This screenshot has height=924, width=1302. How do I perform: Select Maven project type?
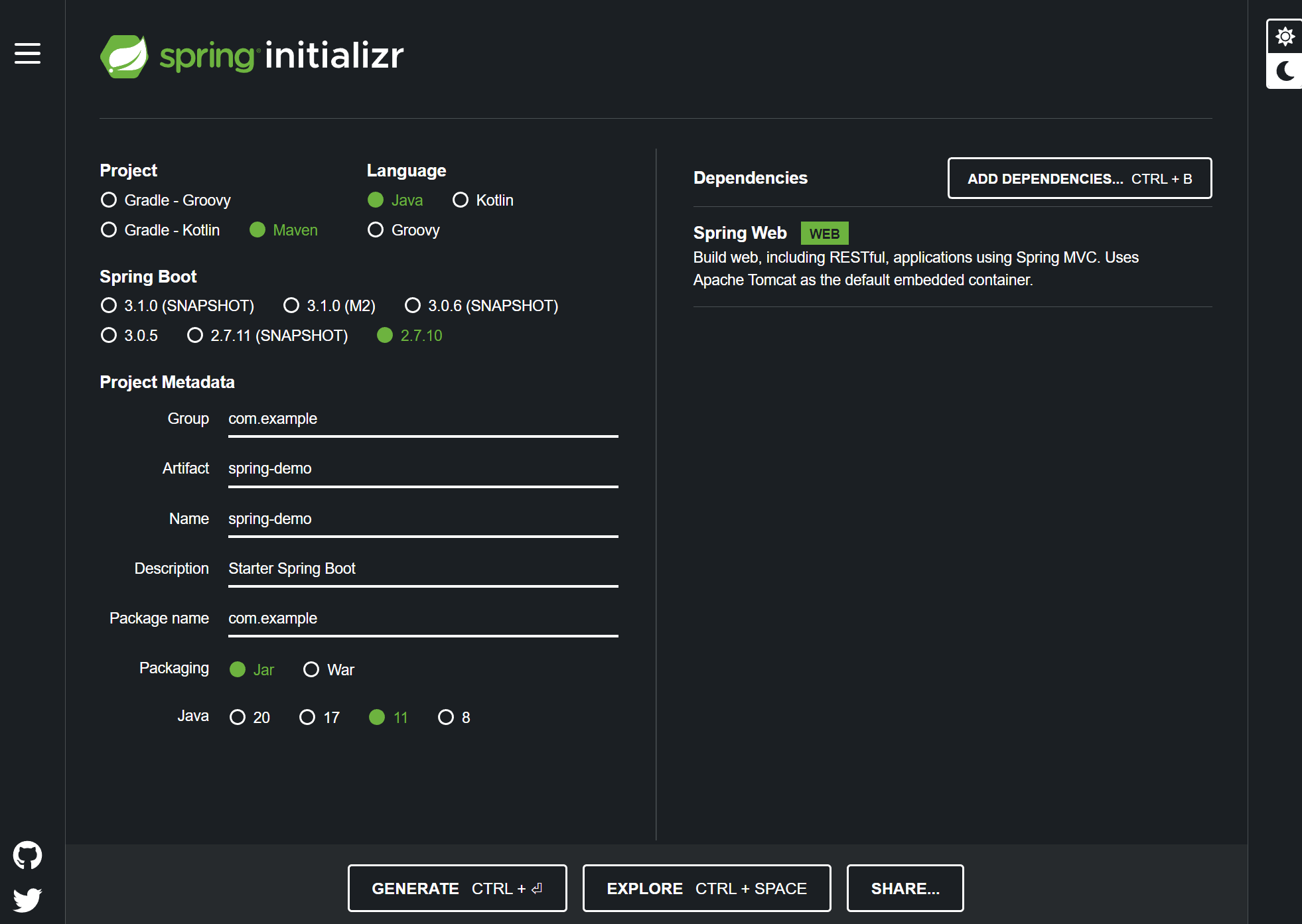(x=283, y=230)
